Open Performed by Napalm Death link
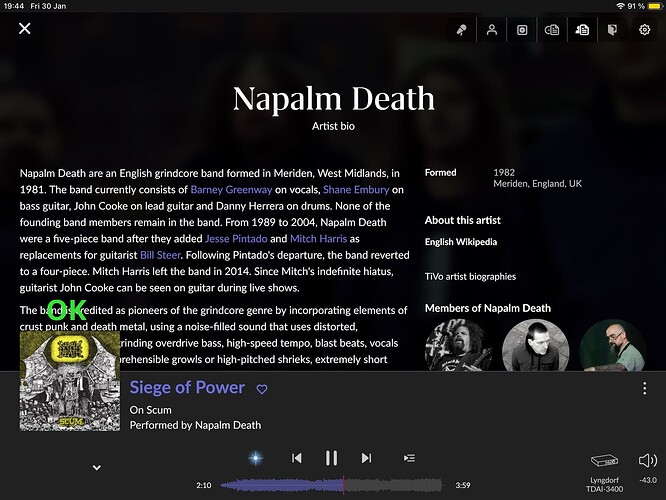This screenshot has height=500, width=666. [x=195, y=425]
